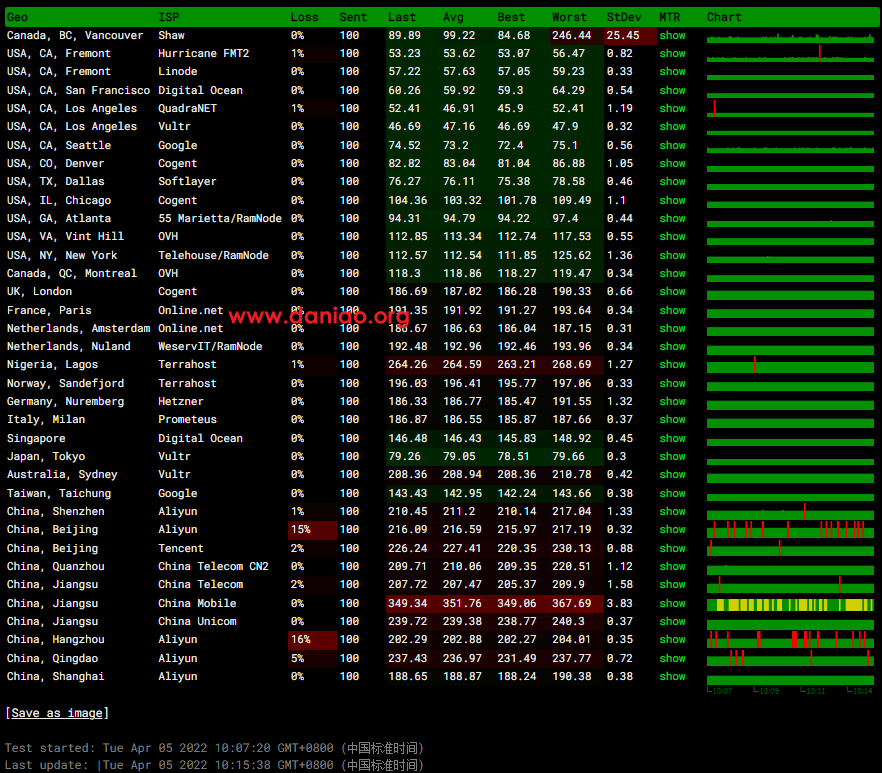Show MTR for Japan, Tokyo Vultr
Image resolution: width=882 pixels, height=773 pixels.
672,456
